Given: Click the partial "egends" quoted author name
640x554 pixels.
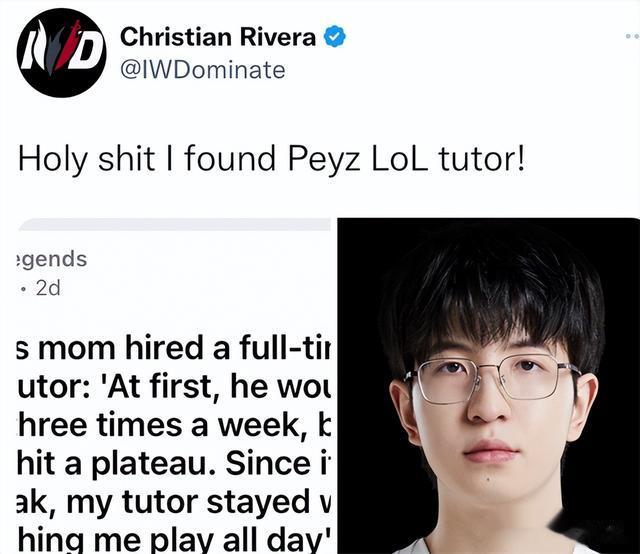Looking at the screenshot, I should (x=52, y=259).
